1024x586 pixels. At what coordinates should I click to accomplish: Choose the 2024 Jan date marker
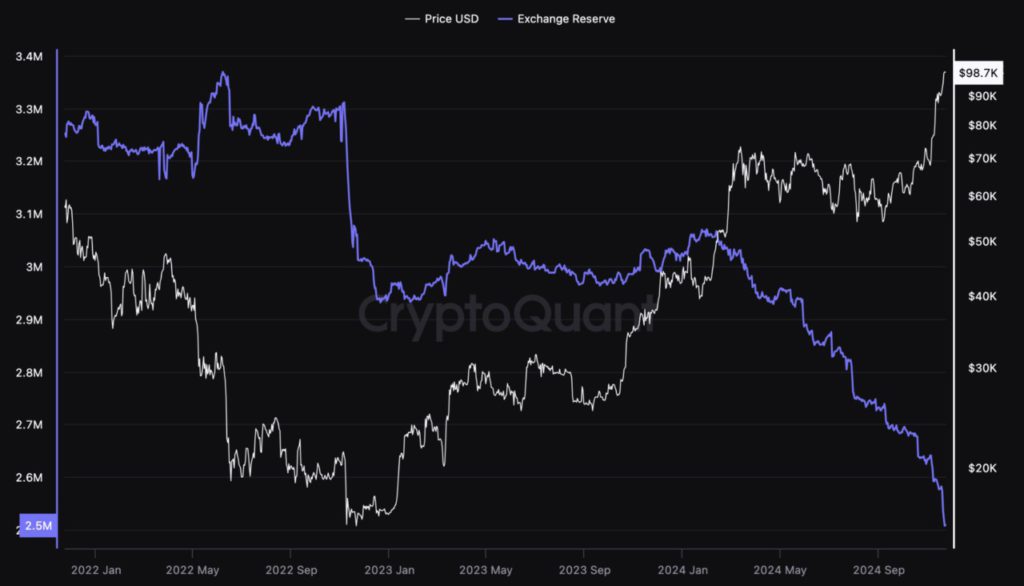(682, 570)
